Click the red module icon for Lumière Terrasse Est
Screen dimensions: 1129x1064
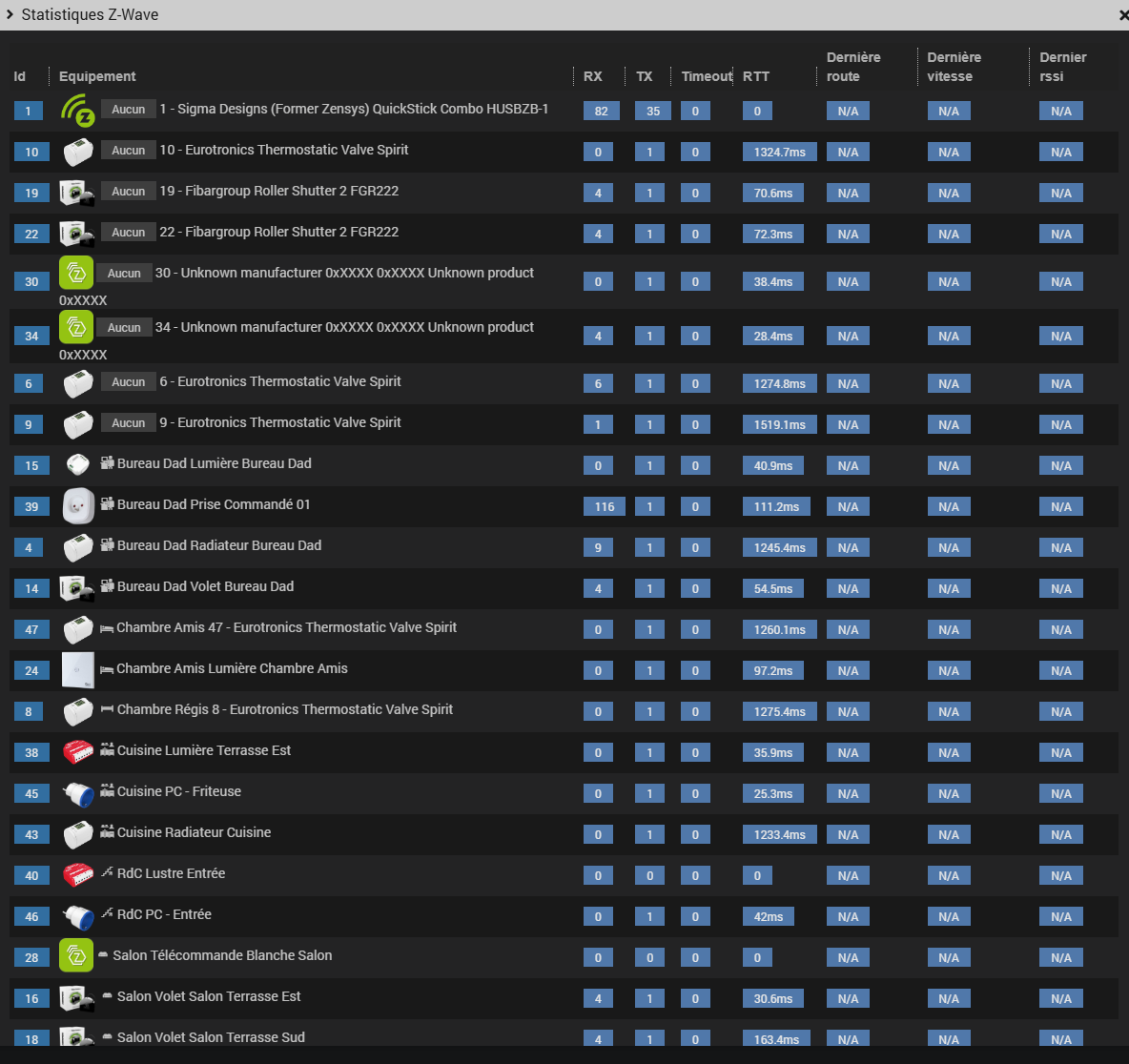pos(78,752)
